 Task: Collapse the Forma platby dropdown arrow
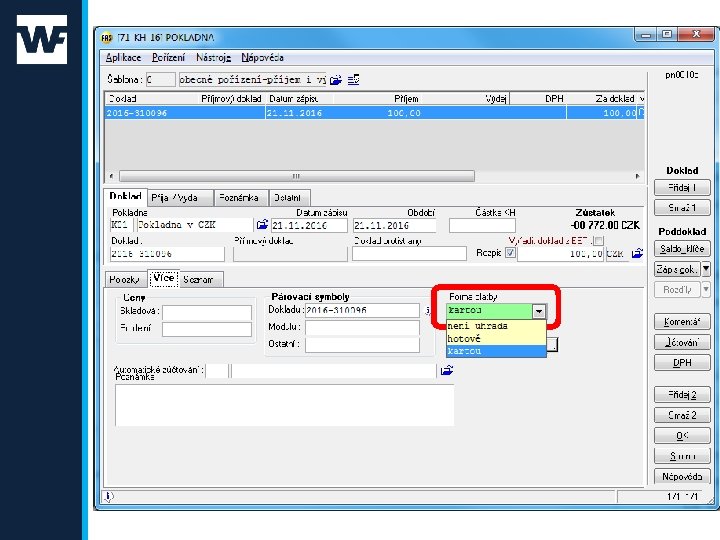[539, 311]
